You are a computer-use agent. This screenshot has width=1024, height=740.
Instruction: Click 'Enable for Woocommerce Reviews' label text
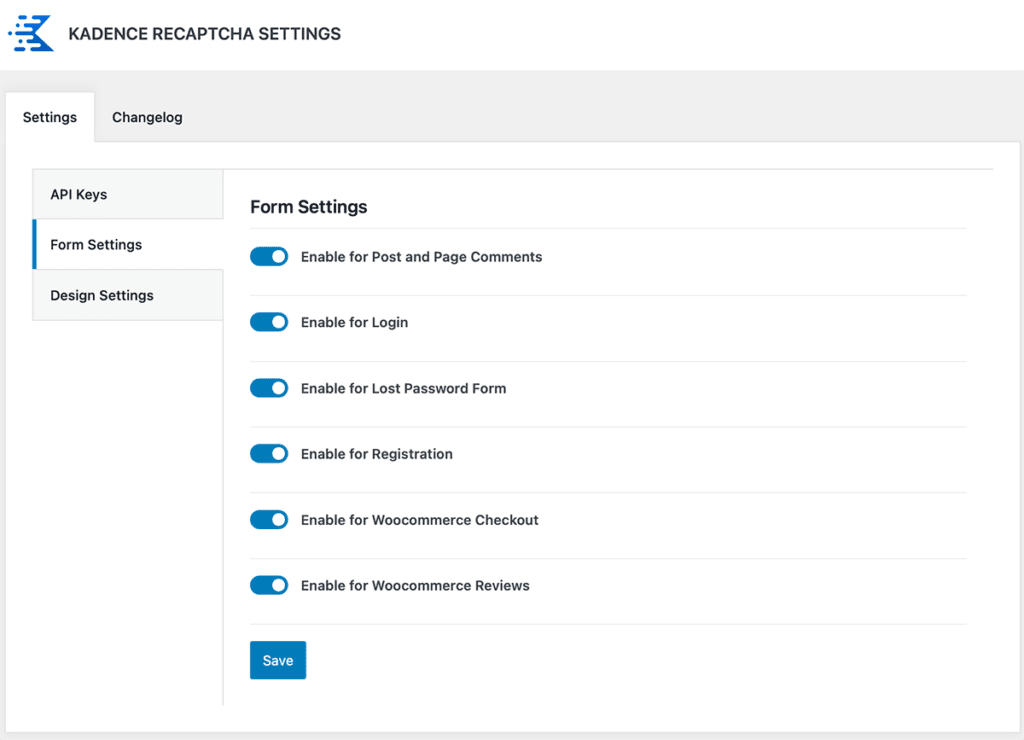415,586
